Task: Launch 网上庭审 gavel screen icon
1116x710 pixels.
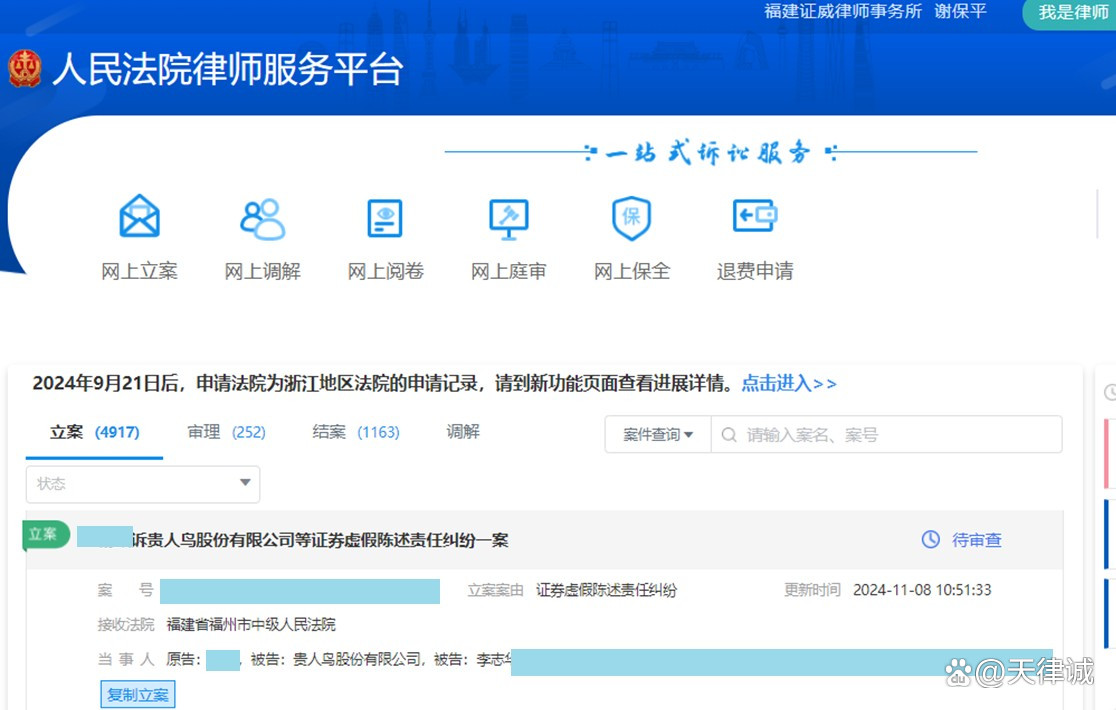Action: click(508, 217)
